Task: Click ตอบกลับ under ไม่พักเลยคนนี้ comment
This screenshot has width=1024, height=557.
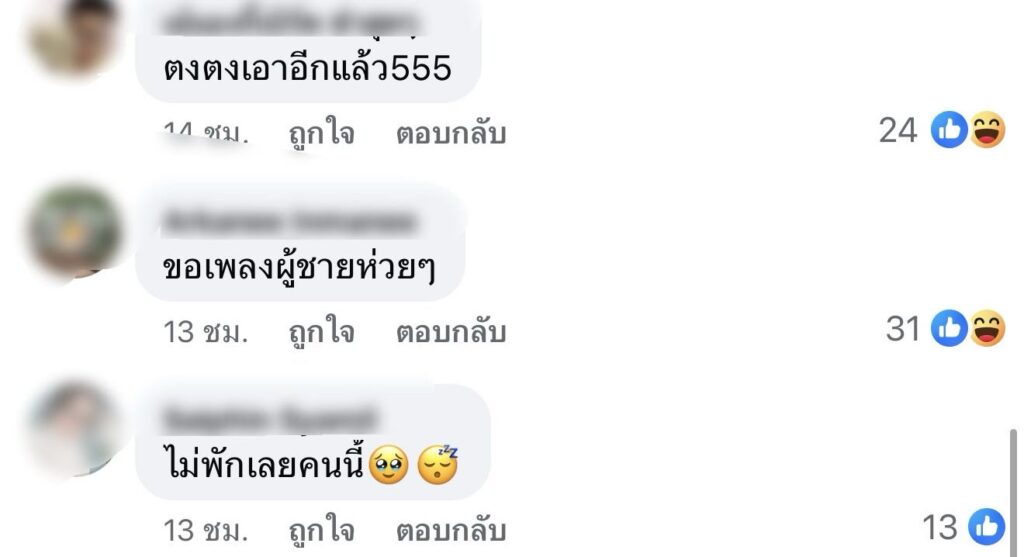Action: click(x=451, y=531)
